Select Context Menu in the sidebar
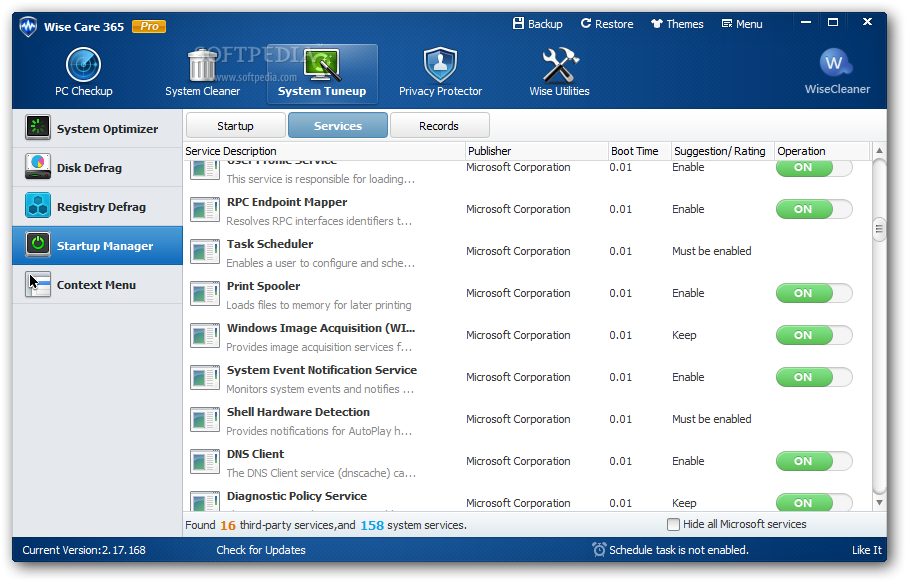Viewport: 907px width, 582px height. 97,285
